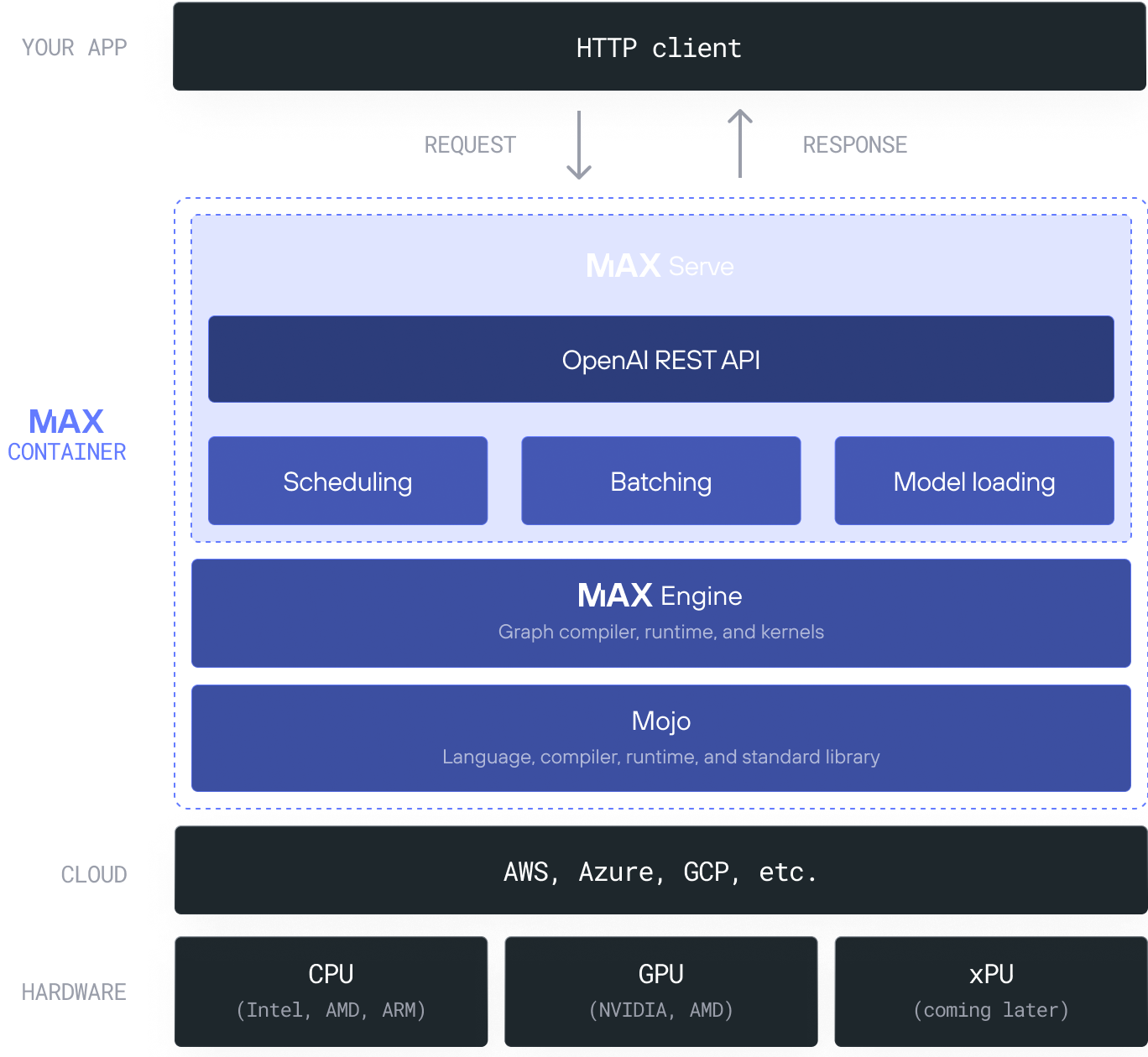Click the HARDWARE label
Image resolution: width=1148 pixels, height=1057 pixels.
coord(74,992)
